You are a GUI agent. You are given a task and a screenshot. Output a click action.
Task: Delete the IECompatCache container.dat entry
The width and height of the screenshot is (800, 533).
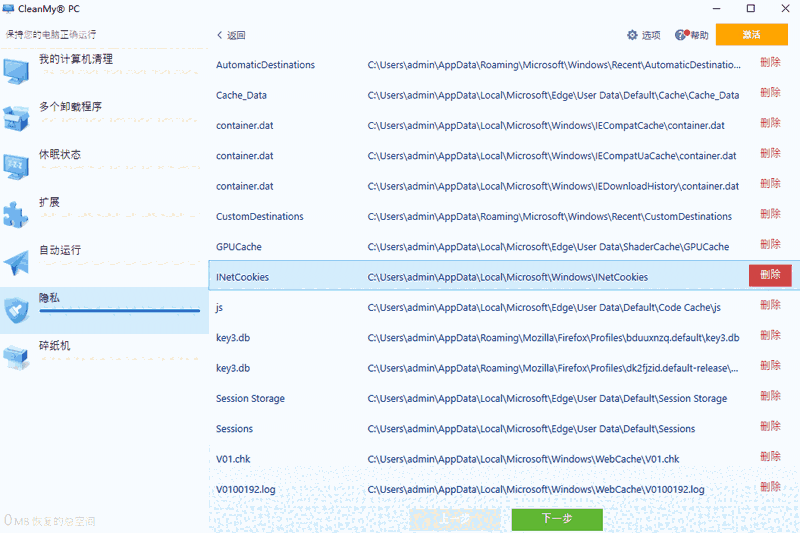point(770,123)
